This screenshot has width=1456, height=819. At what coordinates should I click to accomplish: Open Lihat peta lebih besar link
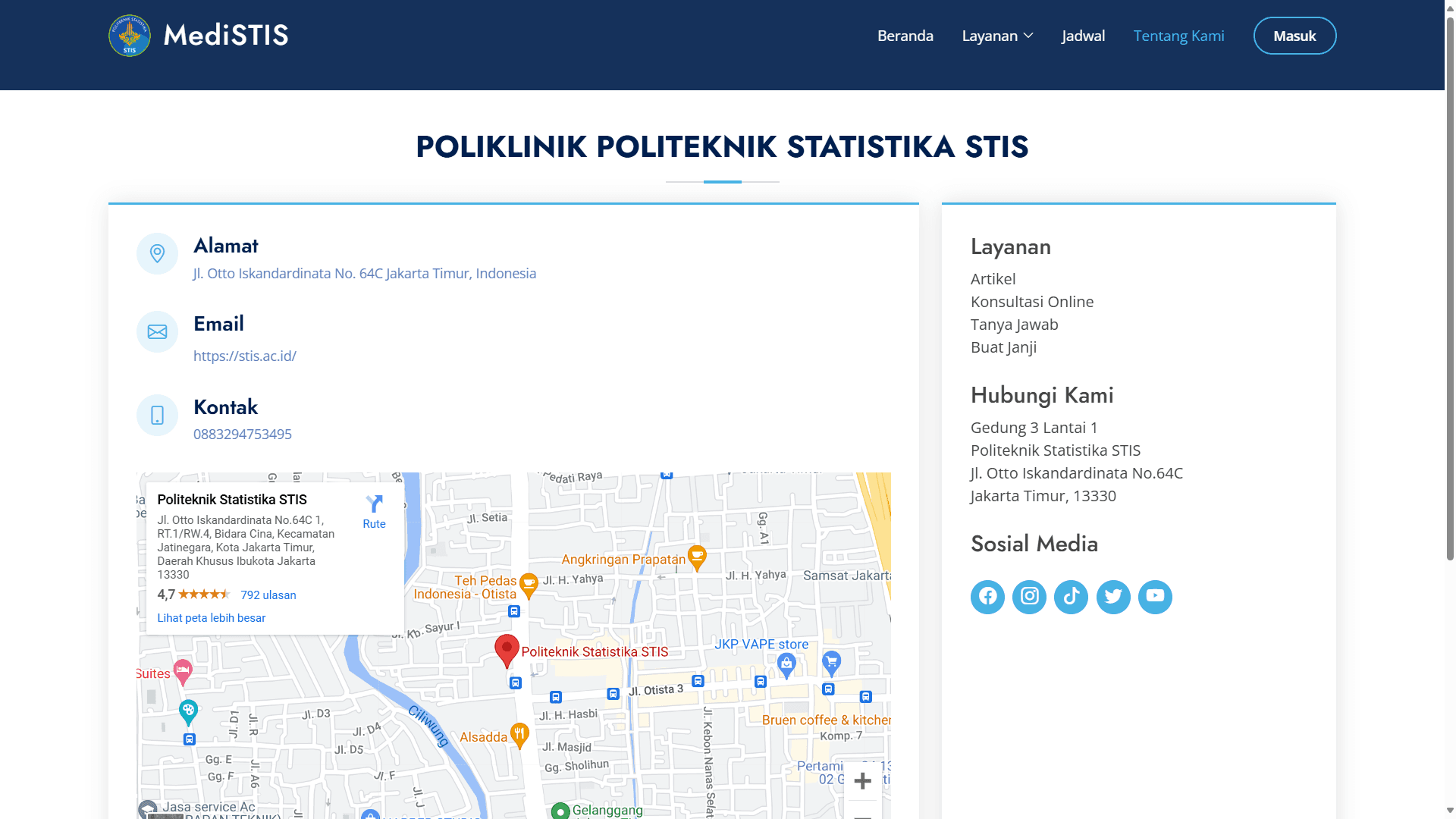(211, 617)
